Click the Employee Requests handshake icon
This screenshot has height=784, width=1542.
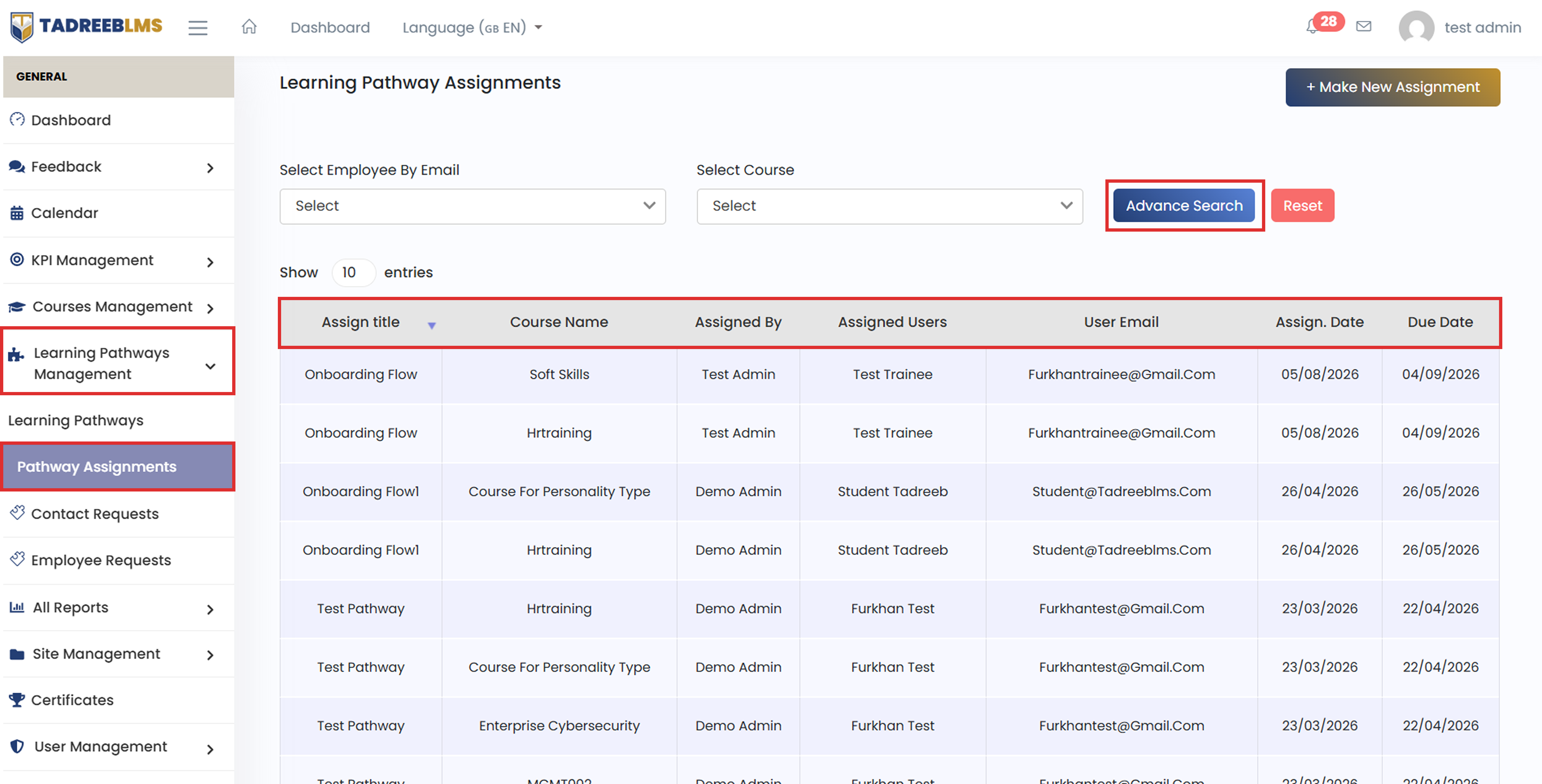[17, 559]
